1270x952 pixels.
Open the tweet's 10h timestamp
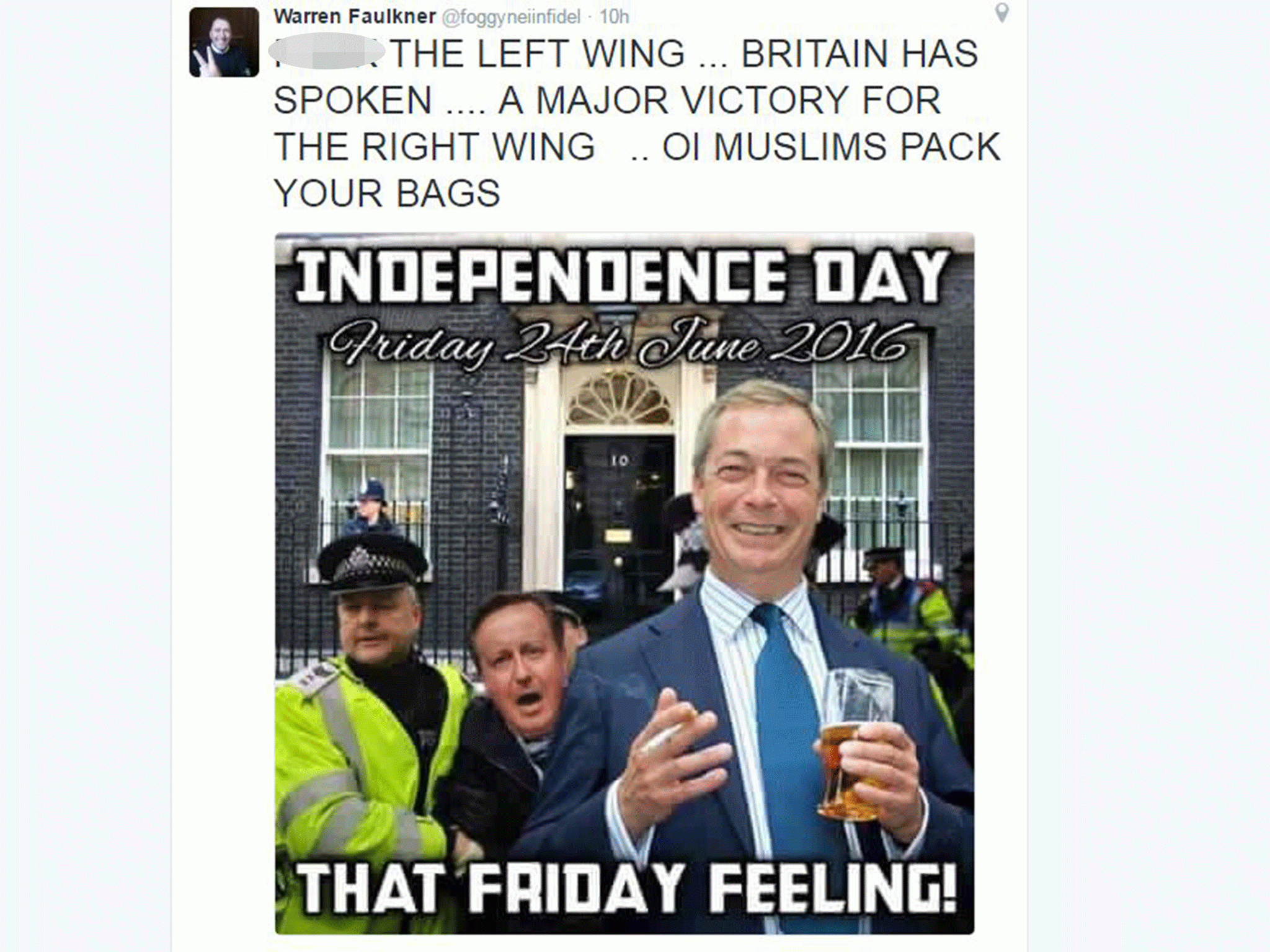coord(614,17)
